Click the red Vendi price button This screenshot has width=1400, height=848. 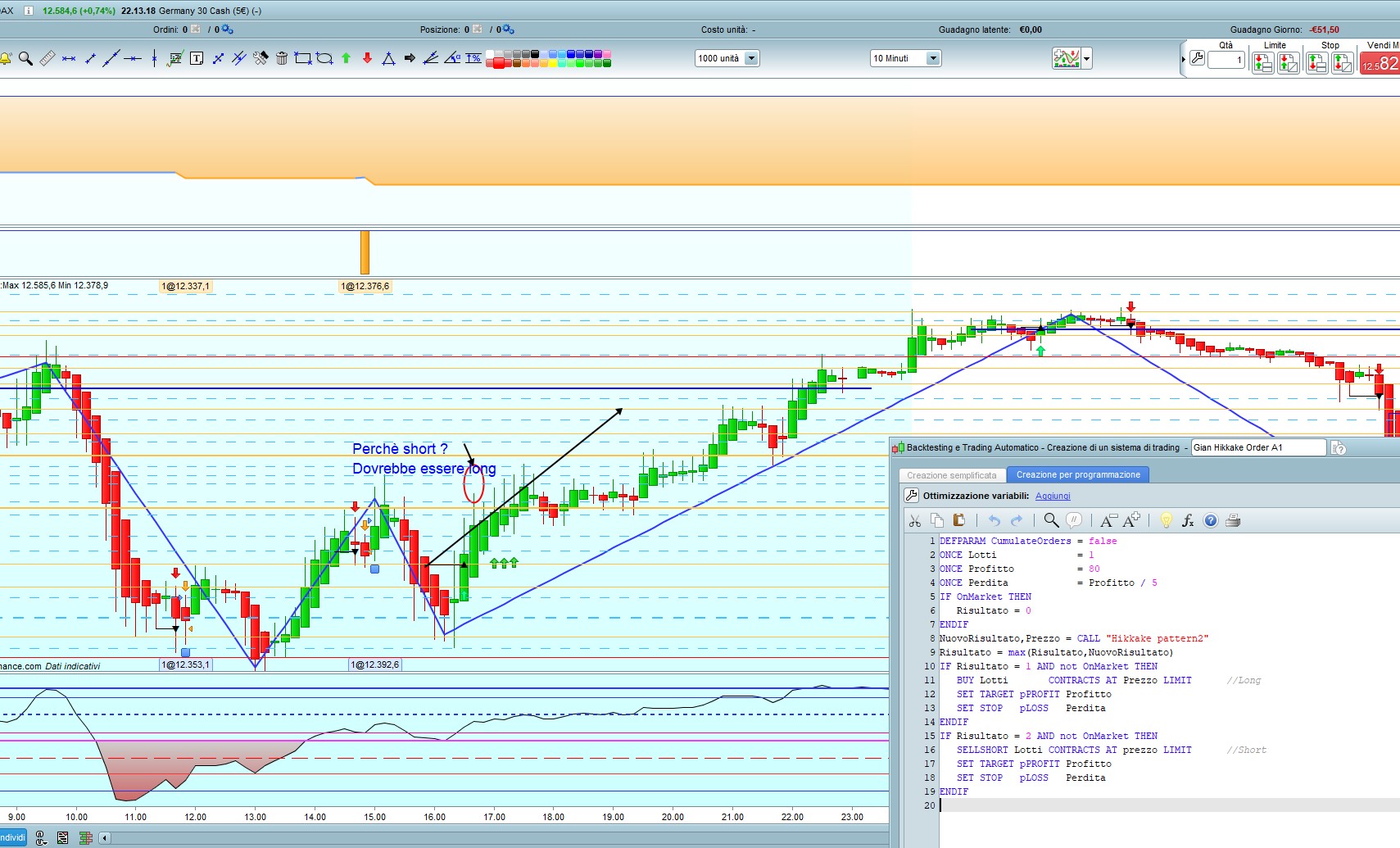click(1380, 63)
